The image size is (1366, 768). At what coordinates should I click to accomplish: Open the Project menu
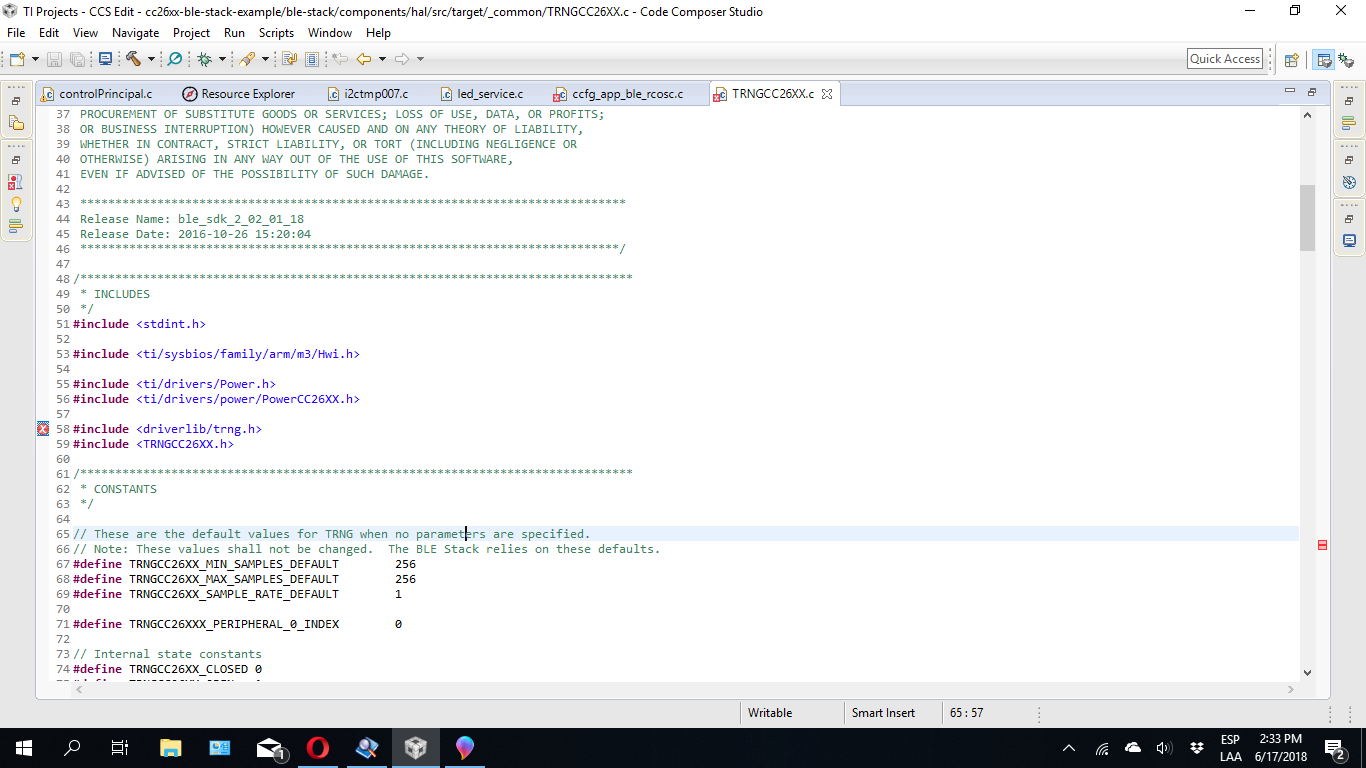pos(192,33)
